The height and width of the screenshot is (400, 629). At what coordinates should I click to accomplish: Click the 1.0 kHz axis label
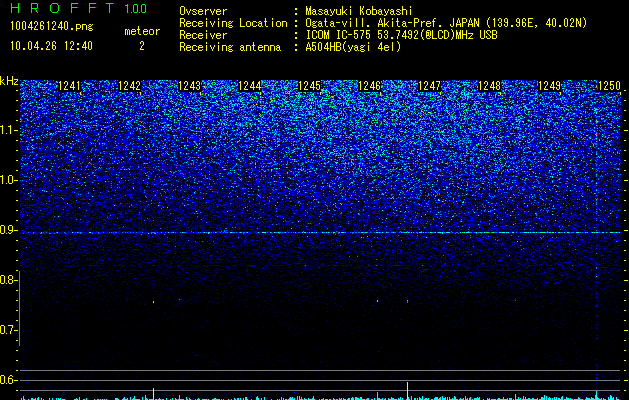click(x=8, y=180)
